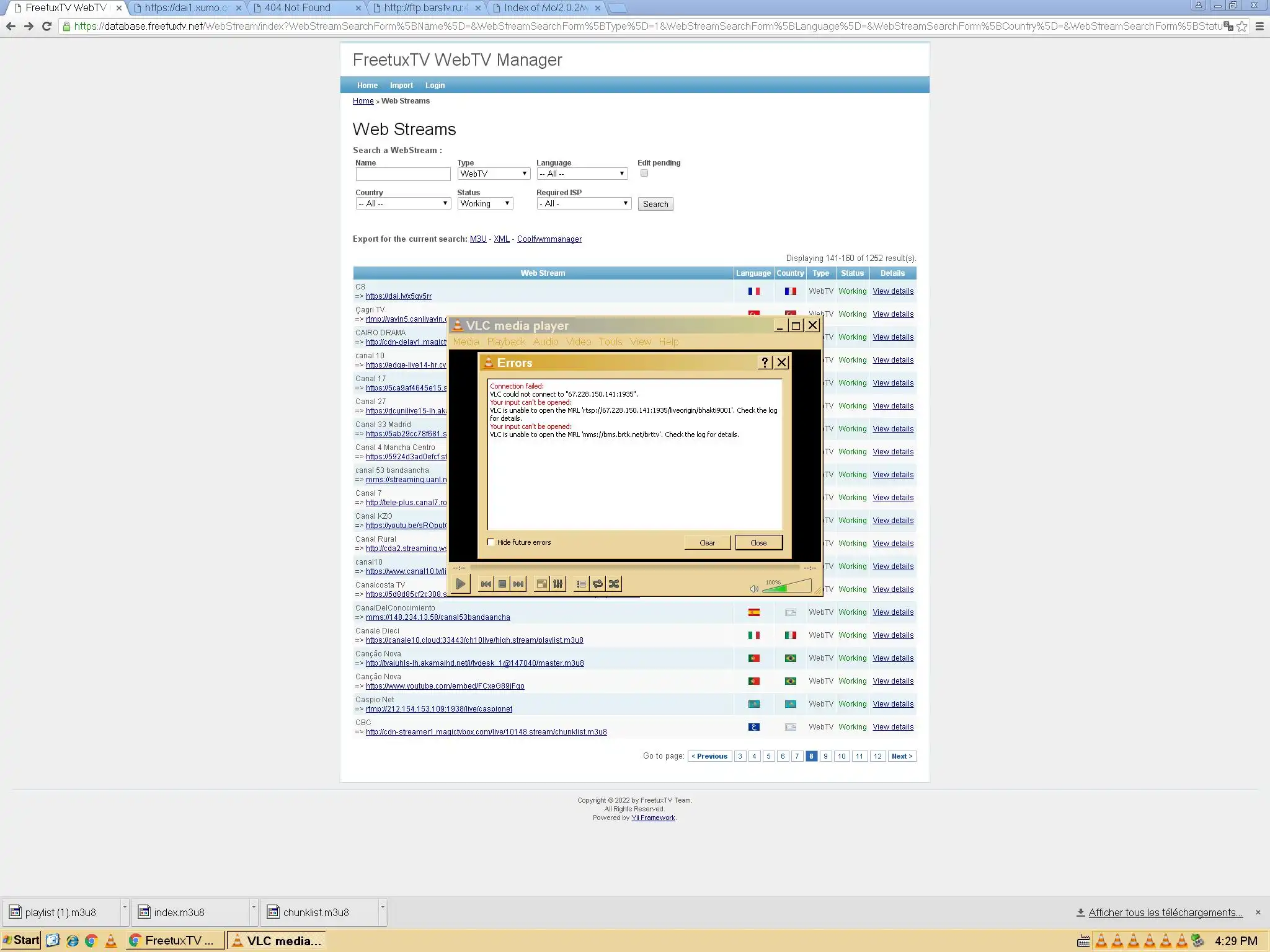Click the Clear button in Errors dialog
Viewport: 1270px width, 952px height.
[707, 542]
